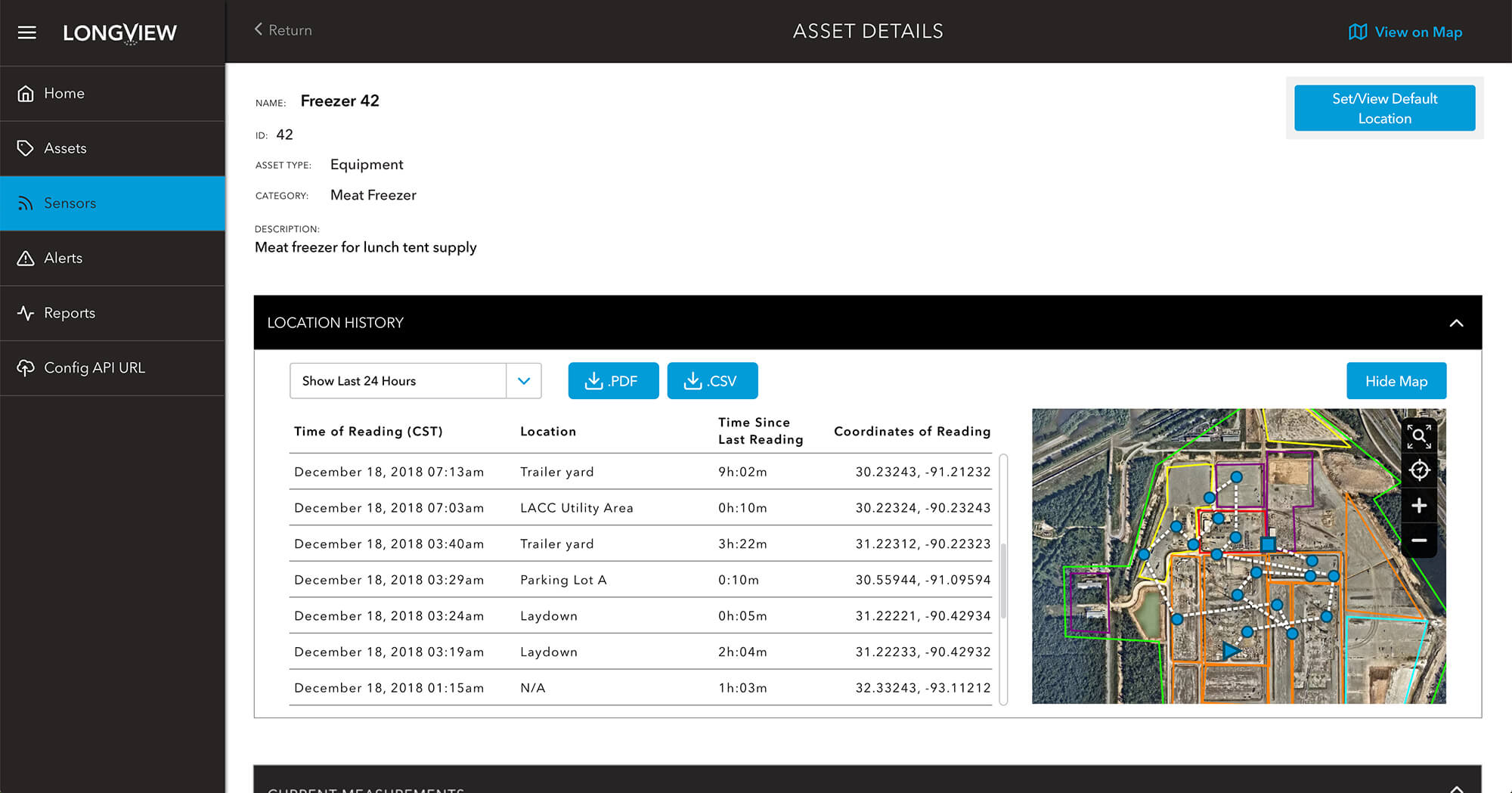Click the Assets tag icon
Screen dimensions: 1512x793
point(26,148)
